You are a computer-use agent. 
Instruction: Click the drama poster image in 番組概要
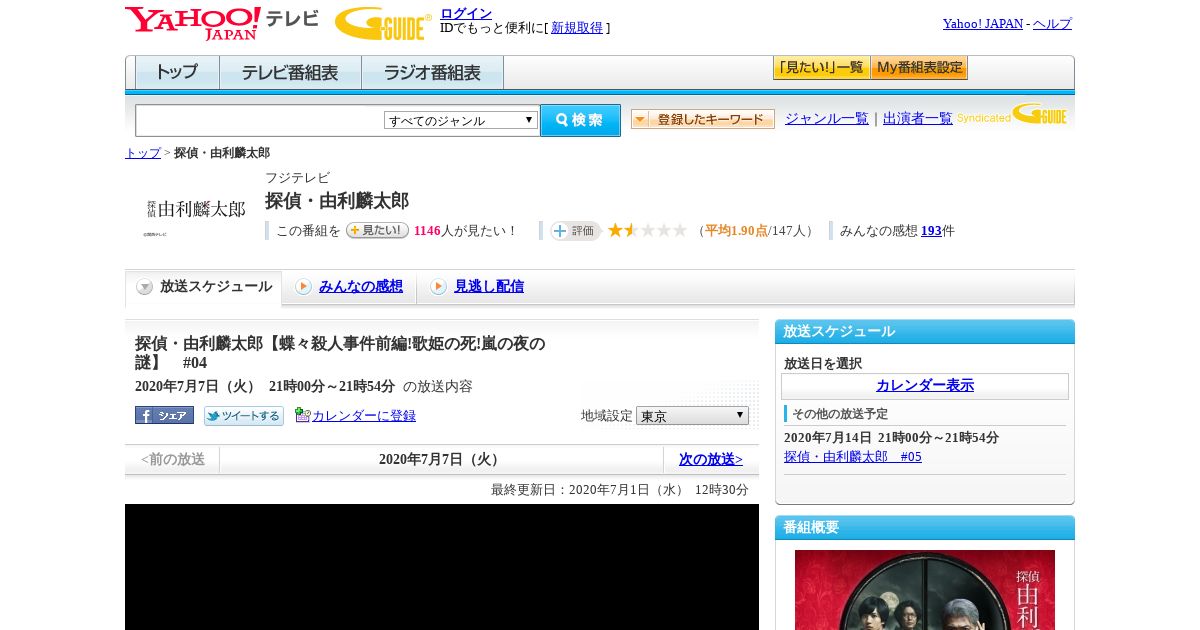925,590
